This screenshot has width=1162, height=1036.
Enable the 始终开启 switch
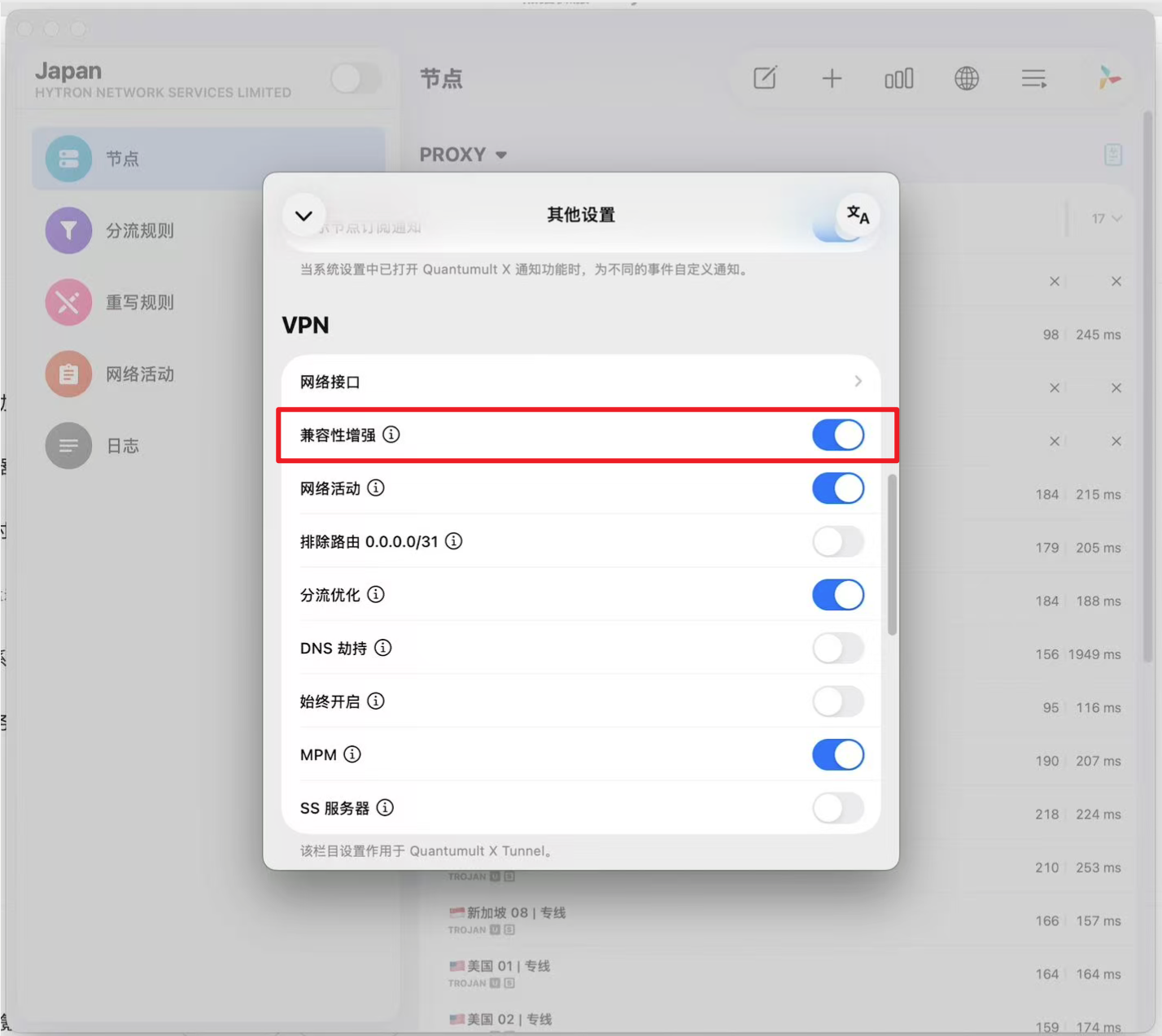[x=838, y=702]
